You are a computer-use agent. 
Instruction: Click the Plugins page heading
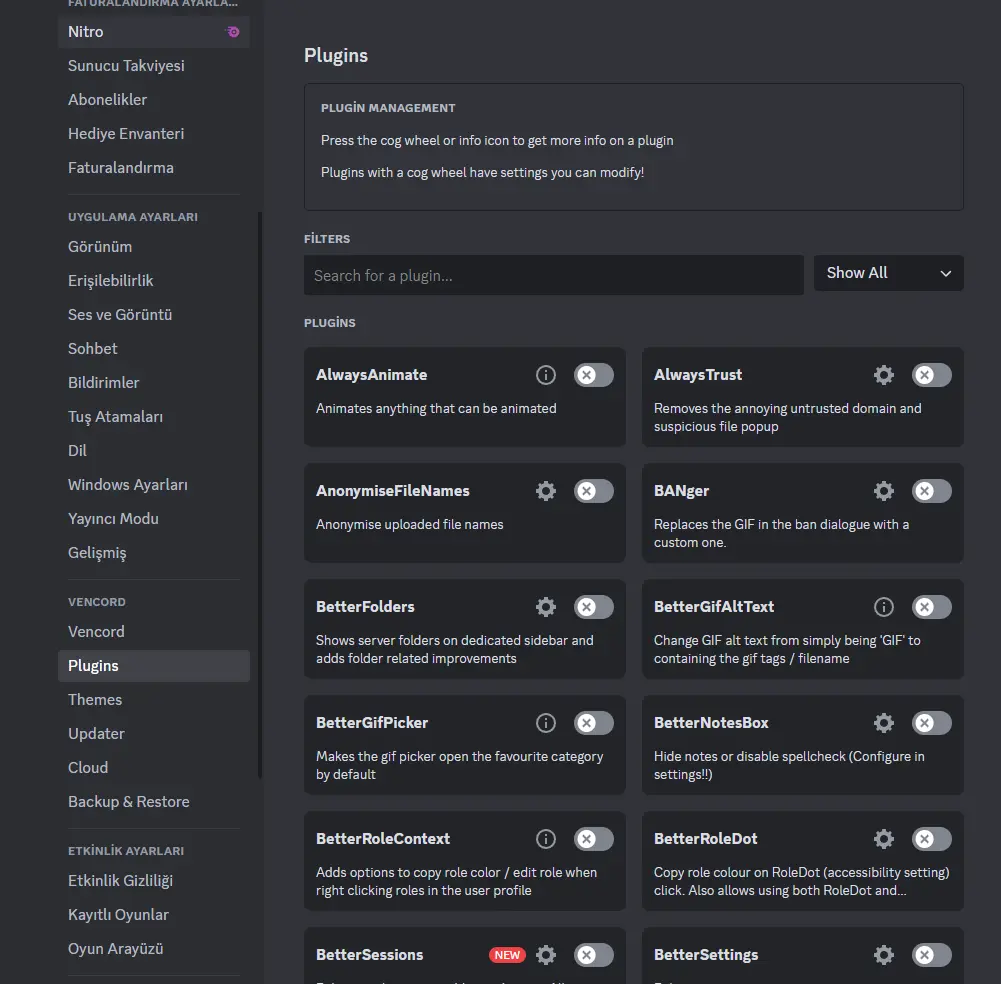tap(336, 56)
